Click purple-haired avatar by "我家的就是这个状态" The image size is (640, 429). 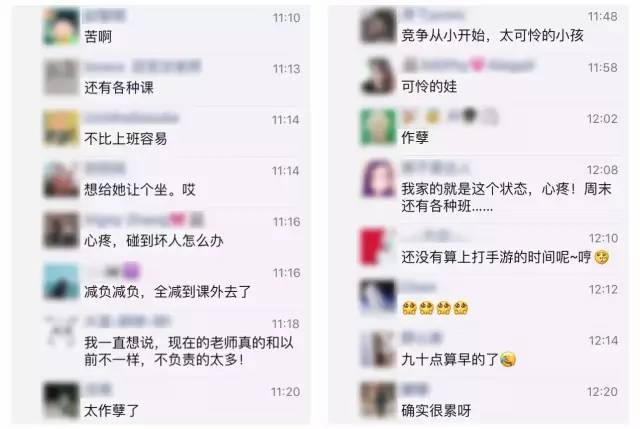[378, 178]
